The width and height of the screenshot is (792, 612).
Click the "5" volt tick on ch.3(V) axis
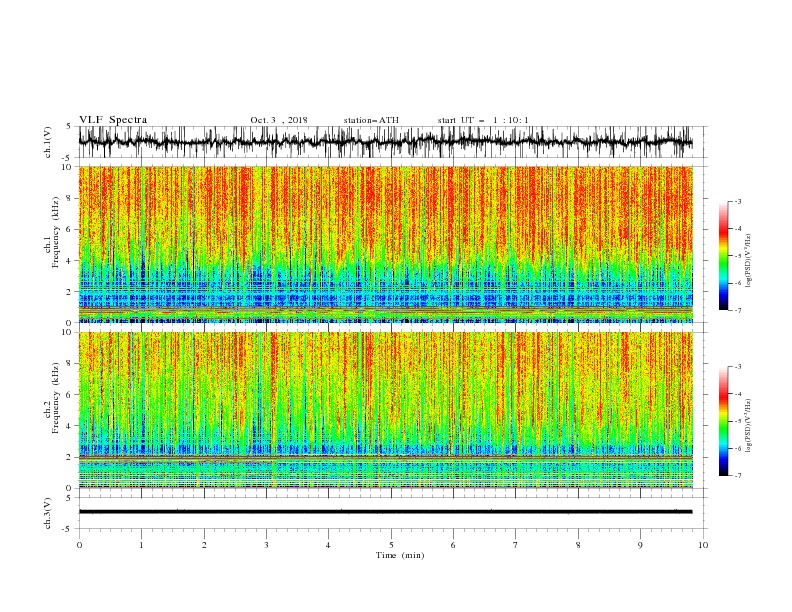point(69,498)
